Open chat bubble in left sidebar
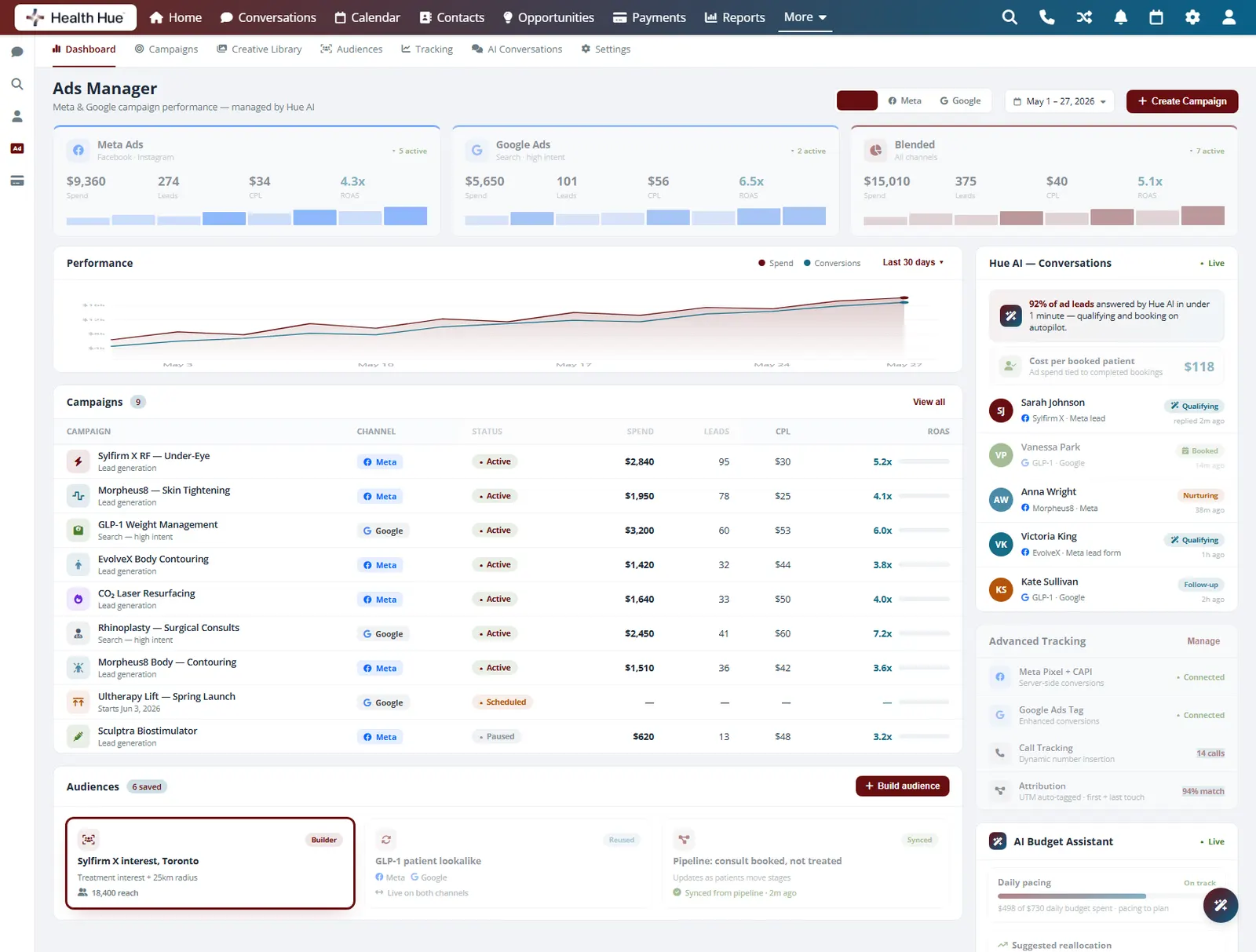 point(17,52)
